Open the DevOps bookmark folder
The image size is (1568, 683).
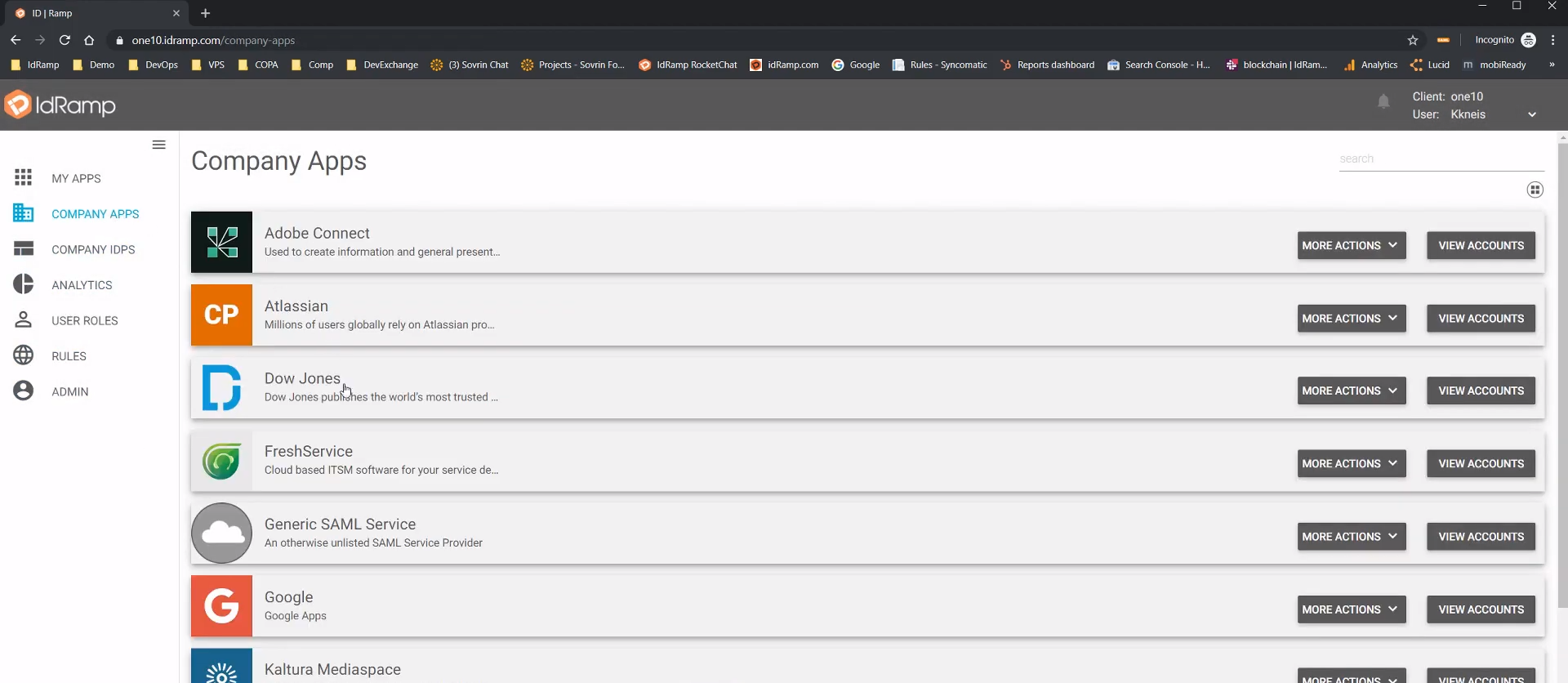point(153,65)
